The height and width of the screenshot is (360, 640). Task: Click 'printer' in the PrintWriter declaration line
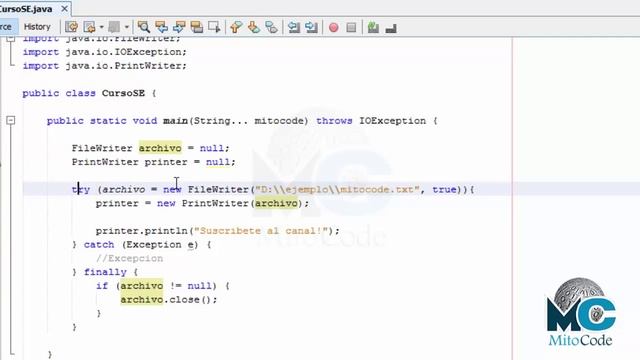(x=166, y=162)
